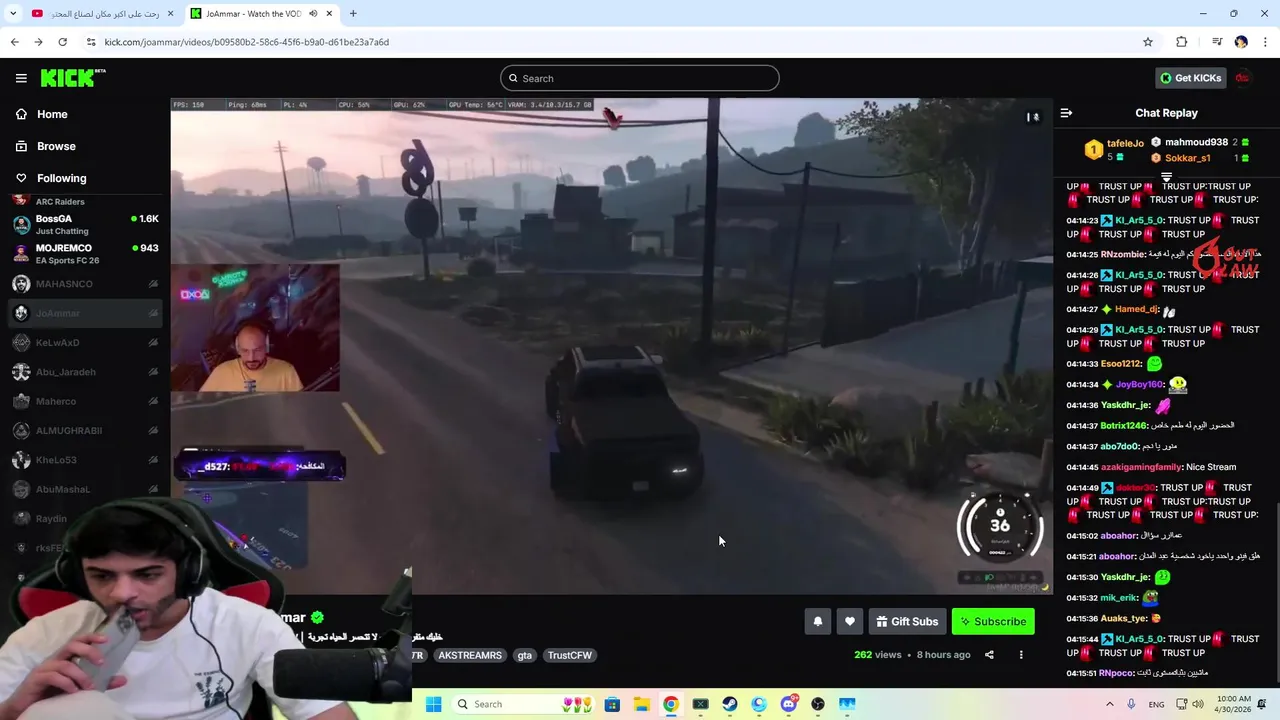This screenshot has height=720, width=1280.
Task: Open the video more-options menu
Action: pos(1021,655)
